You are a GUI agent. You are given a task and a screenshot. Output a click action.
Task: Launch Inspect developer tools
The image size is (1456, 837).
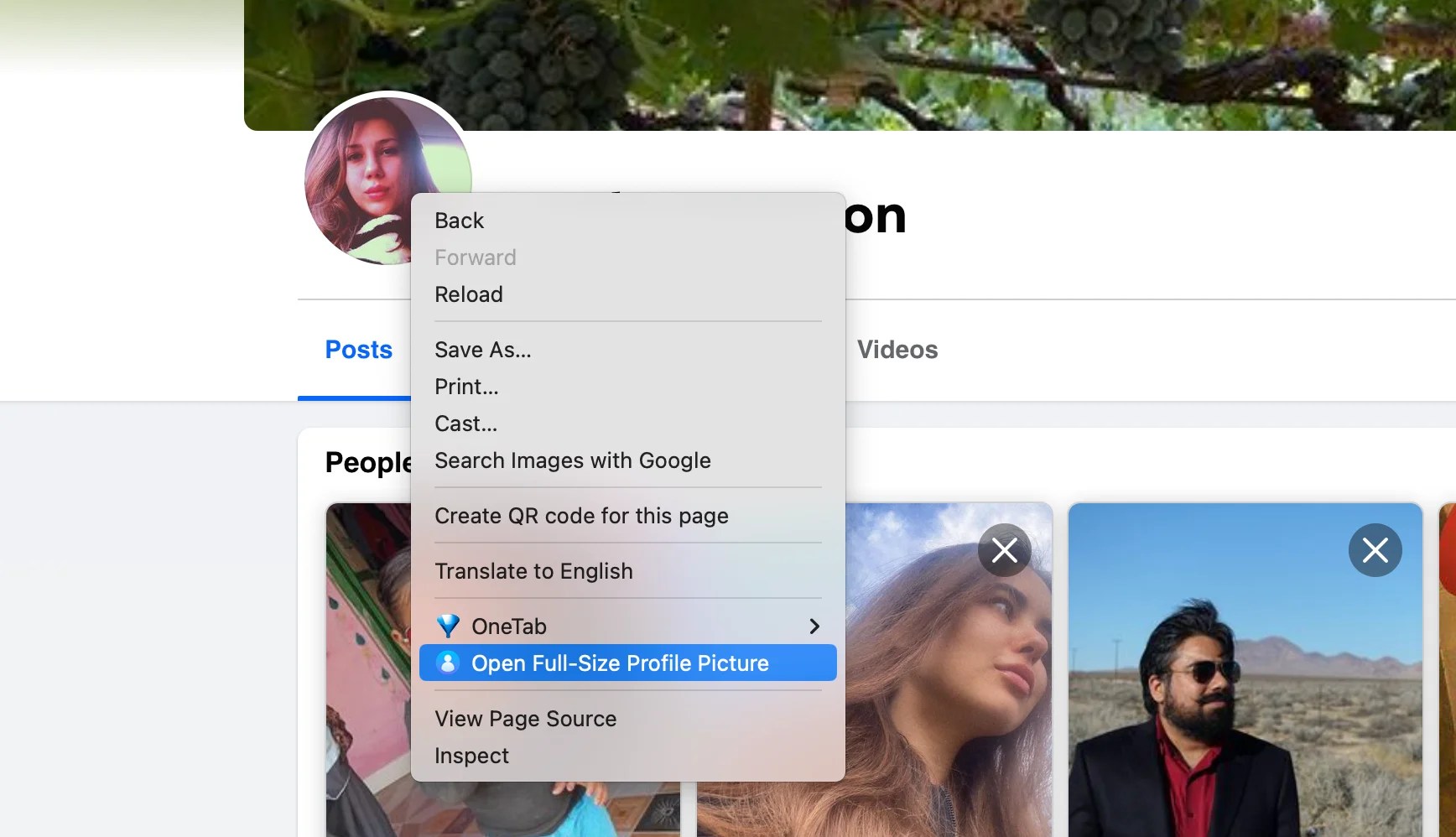pyautogui.click(x=471, y=756)
